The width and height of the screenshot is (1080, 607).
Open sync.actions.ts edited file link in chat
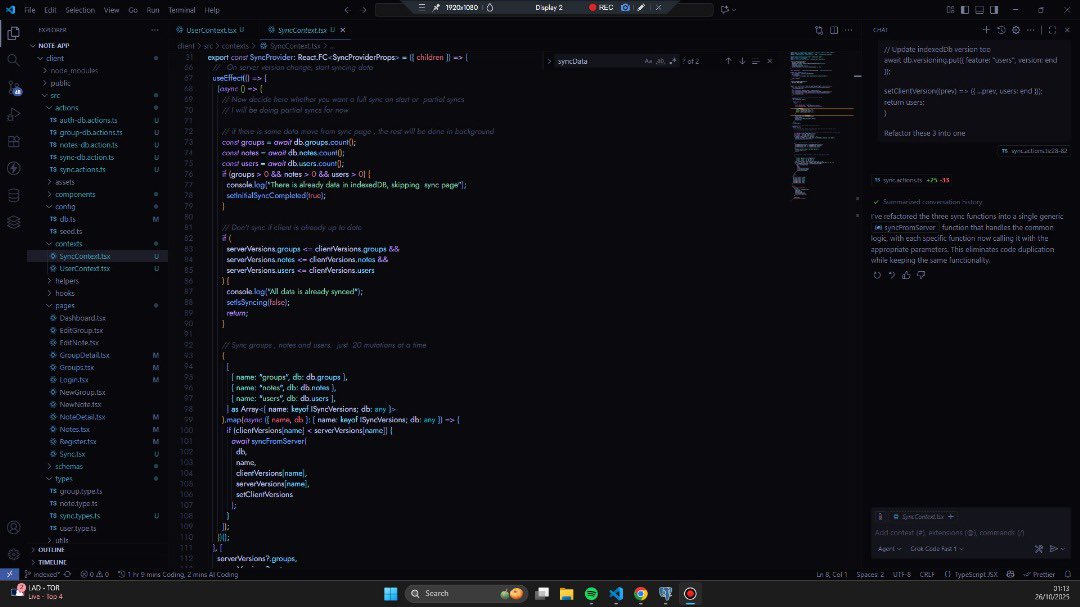coord(902,181)
